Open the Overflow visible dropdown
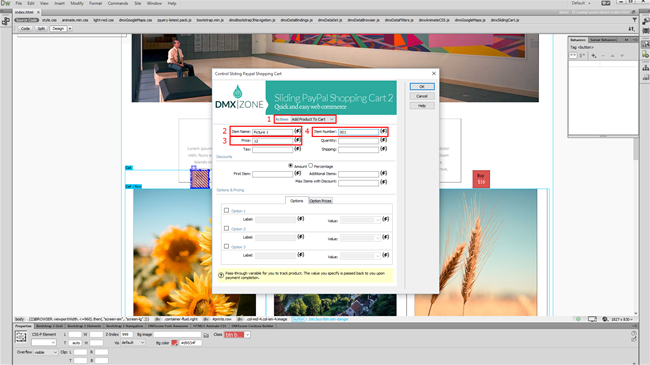650x365 pixels. tap(46, 352)
